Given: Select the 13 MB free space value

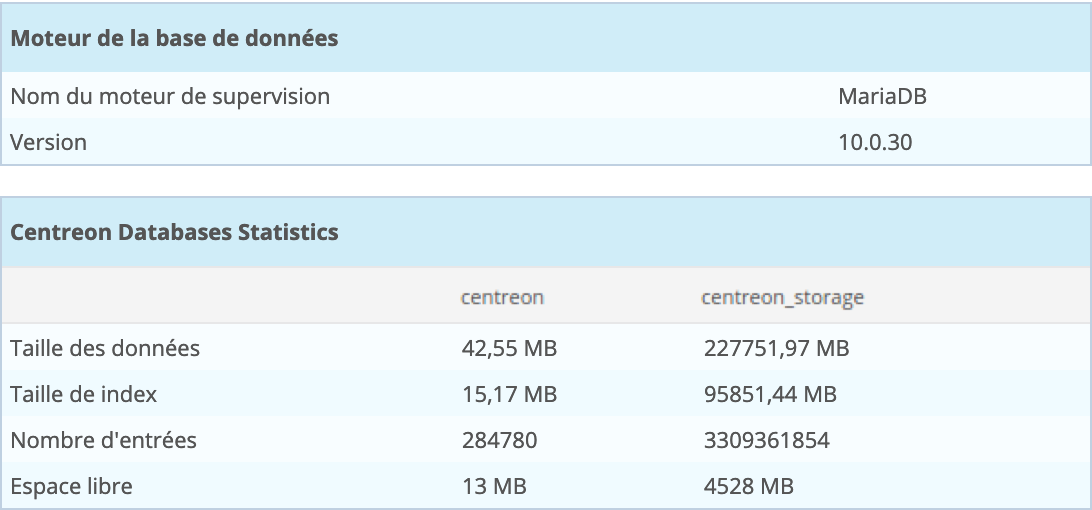Looking at the screenshot, I should pos(494,486).
